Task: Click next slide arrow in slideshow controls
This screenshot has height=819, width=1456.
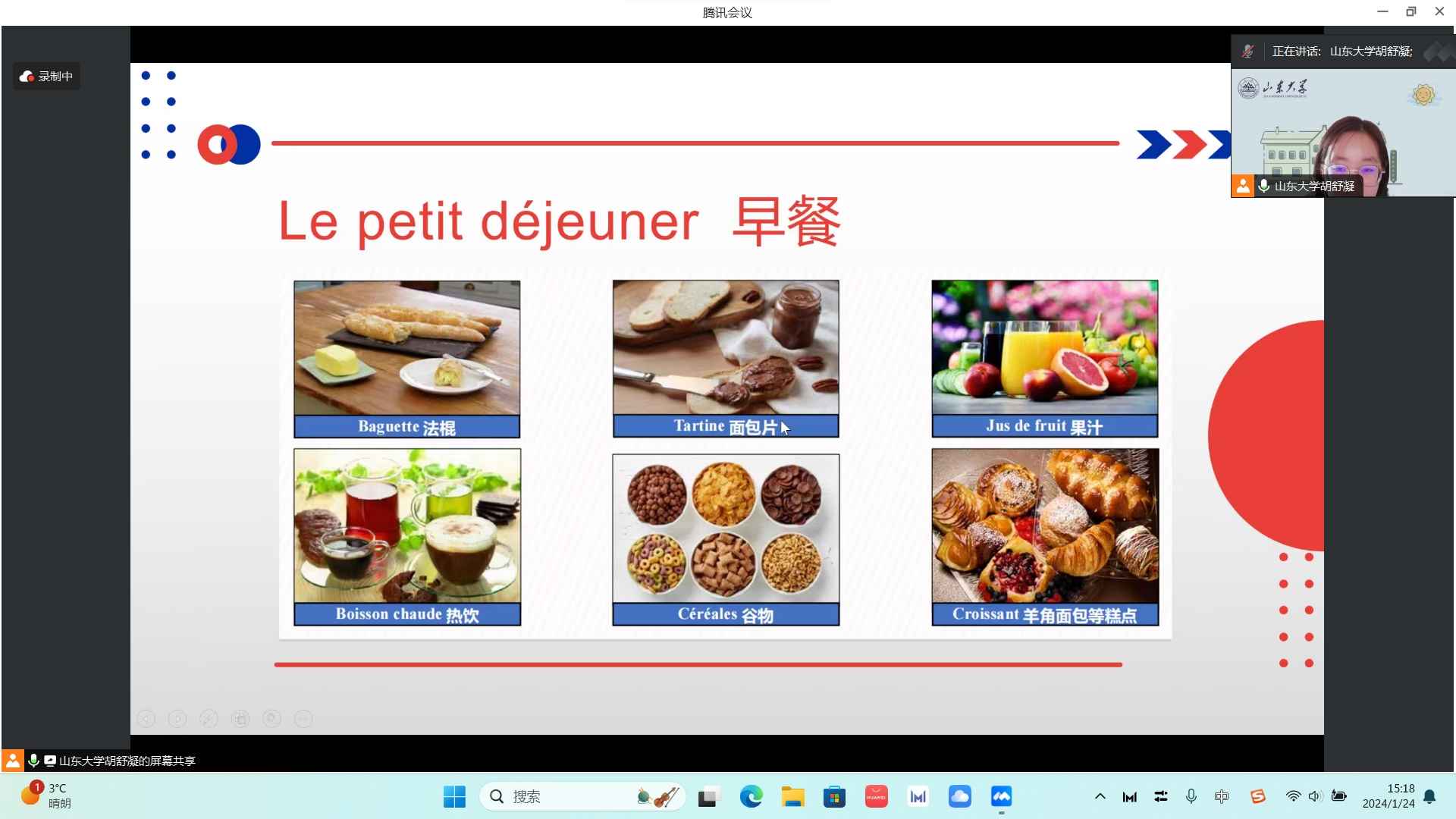Action: 177,719
